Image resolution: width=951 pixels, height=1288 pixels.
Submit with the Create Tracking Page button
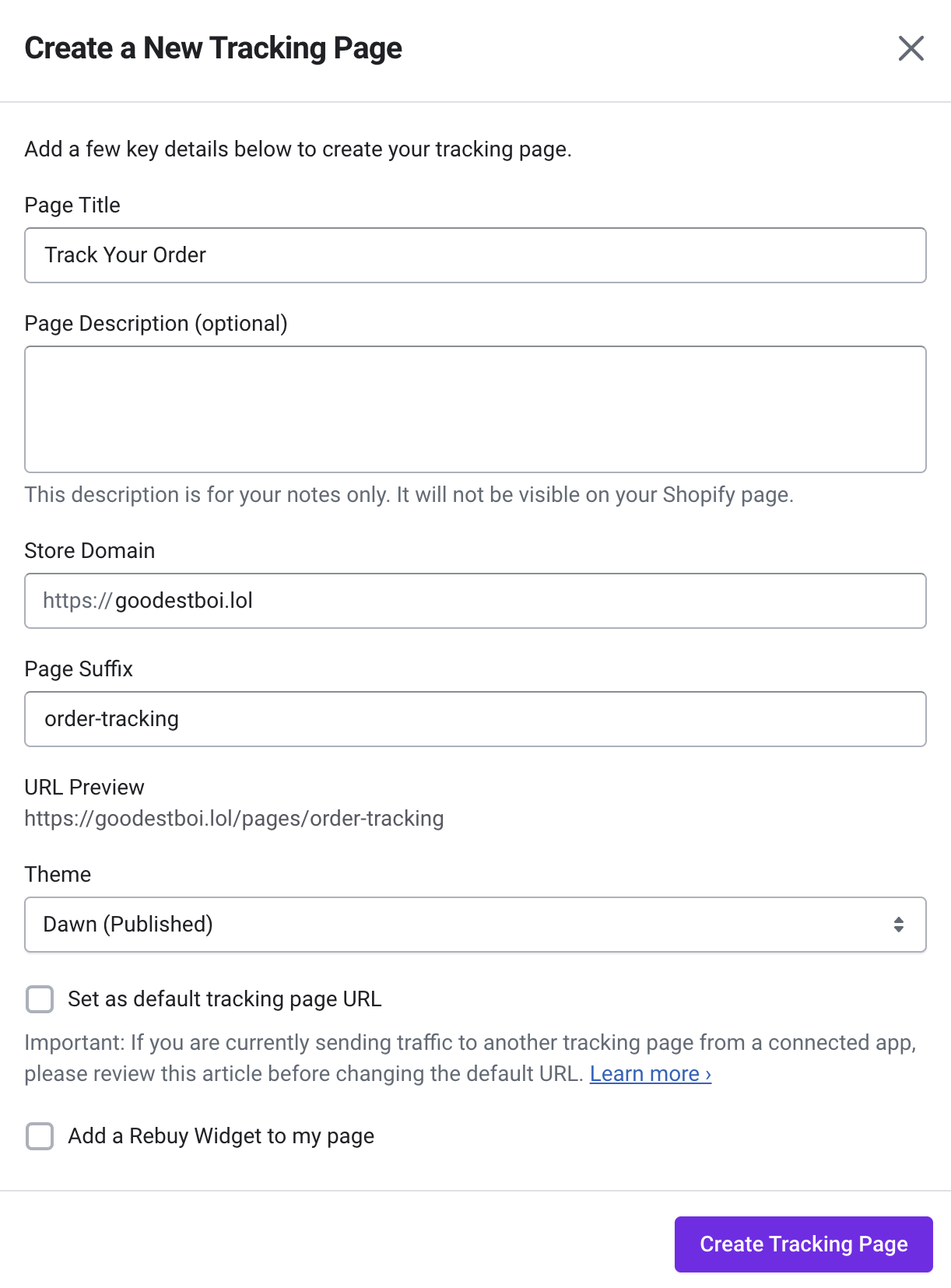pos(804,1244)
